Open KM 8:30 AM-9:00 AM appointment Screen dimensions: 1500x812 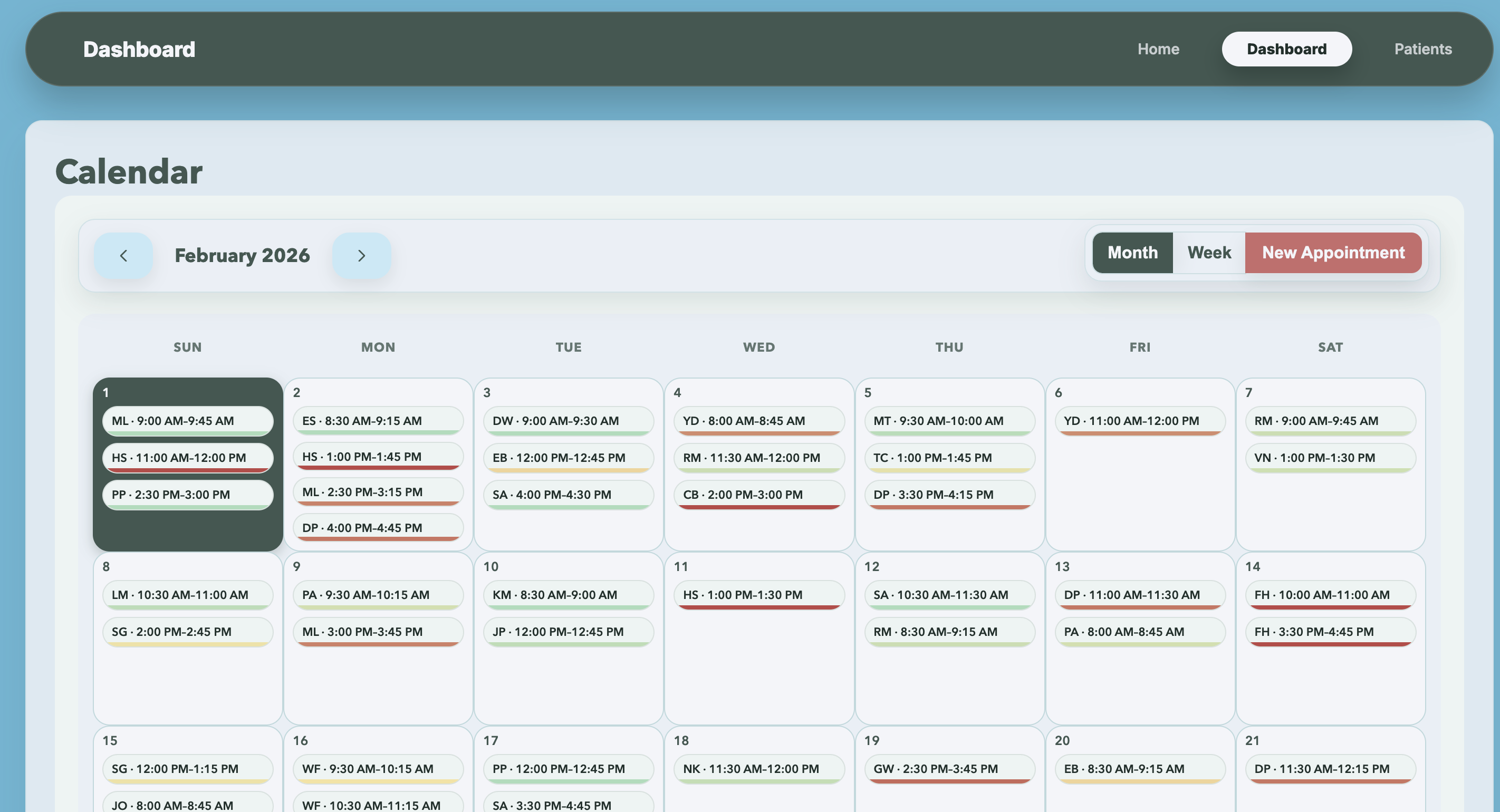[569, 594]
